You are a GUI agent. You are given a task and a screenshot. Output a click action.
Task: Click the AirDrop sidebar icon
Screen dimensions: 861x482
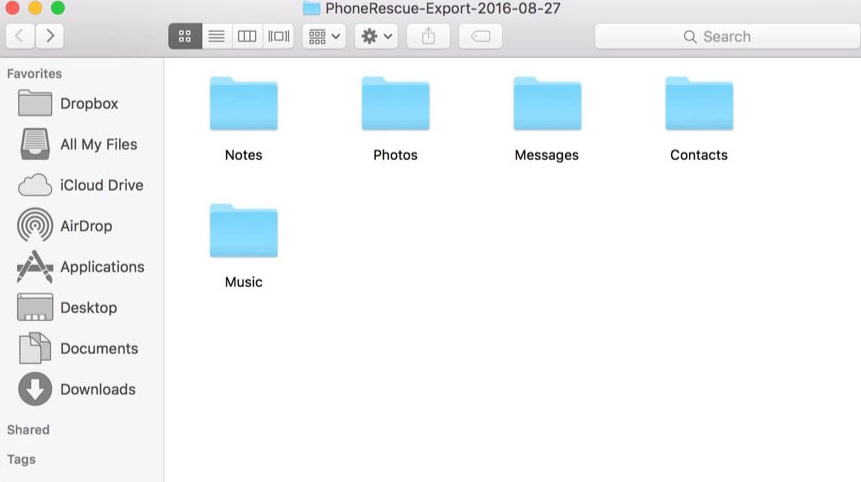[x=35, y=225]
